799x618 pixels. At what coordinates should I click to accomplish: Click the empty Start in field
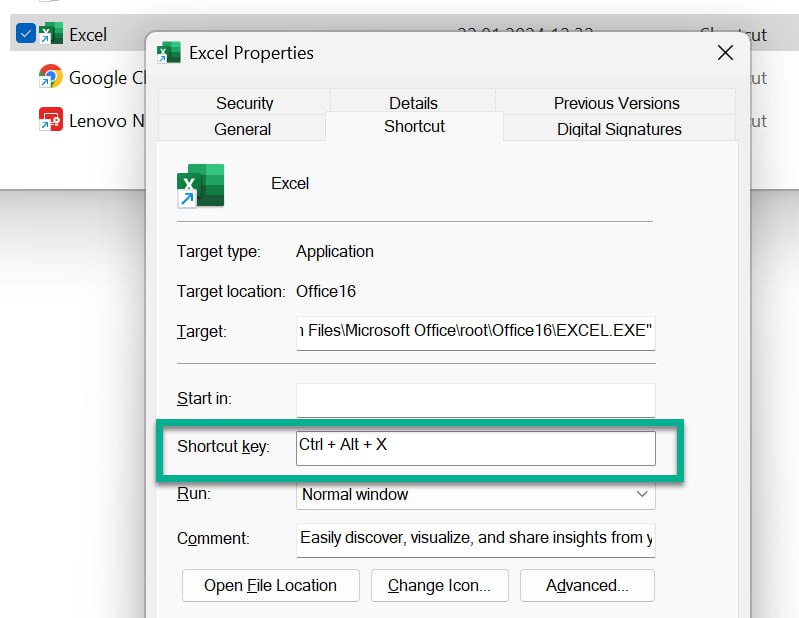coord(475,400)
